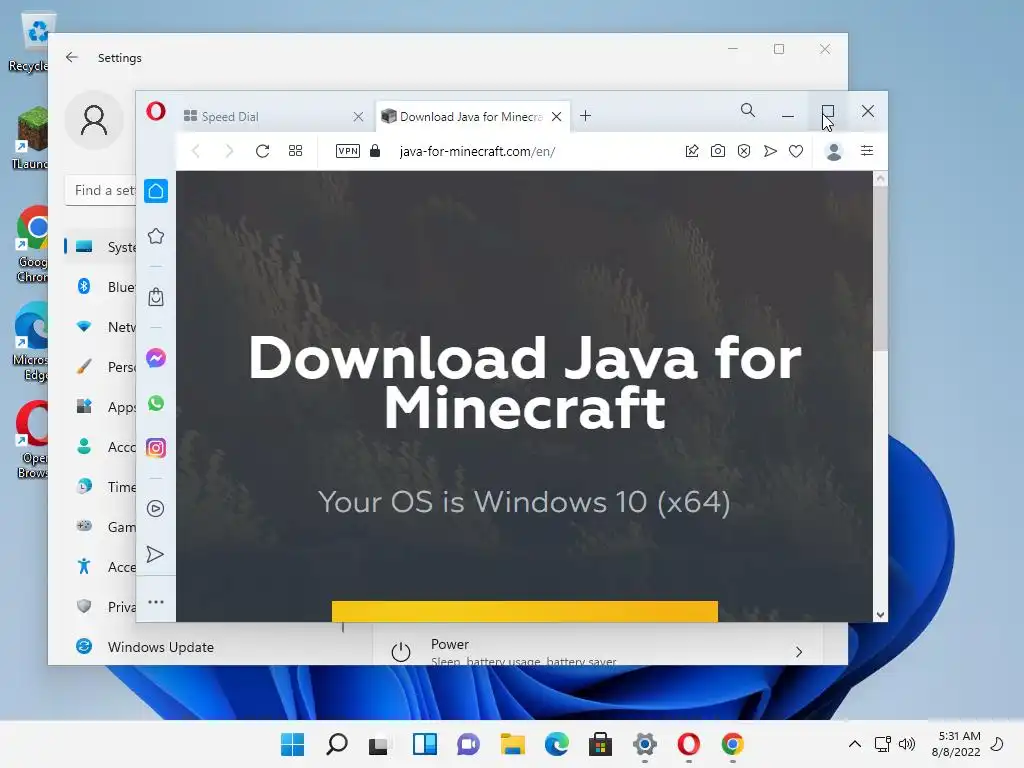Close the Speed Dial tab
The image size is (1024, 768).
pos(358,116)
